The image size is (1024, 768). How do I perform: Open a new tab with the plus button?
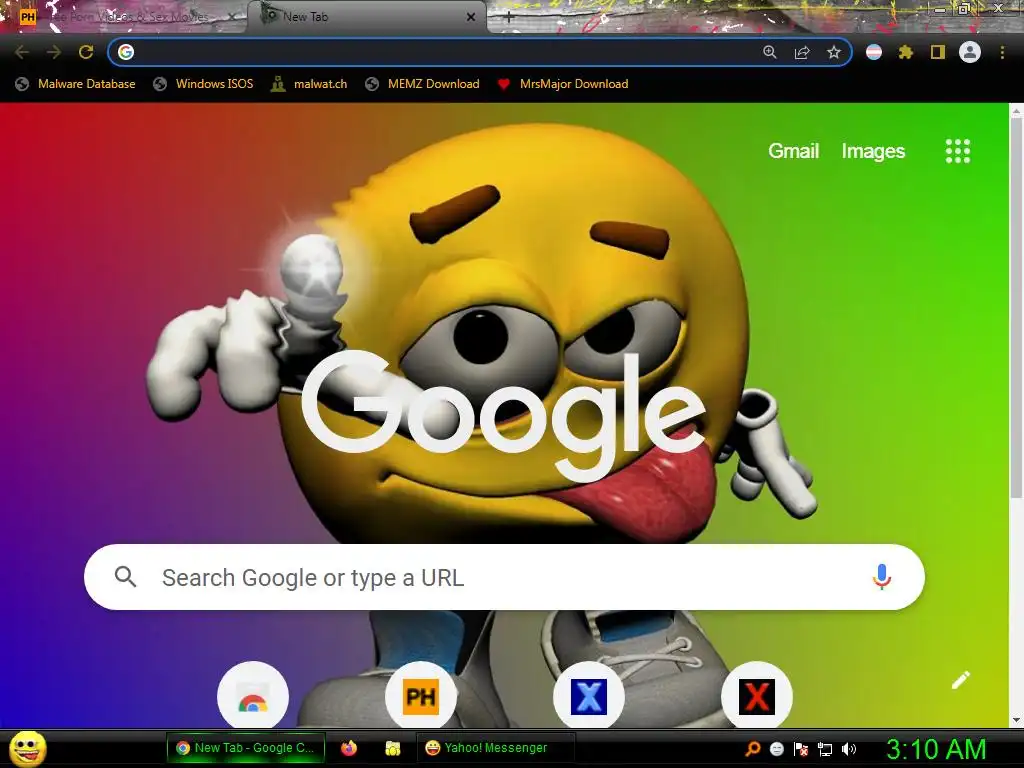click(509, 18)
